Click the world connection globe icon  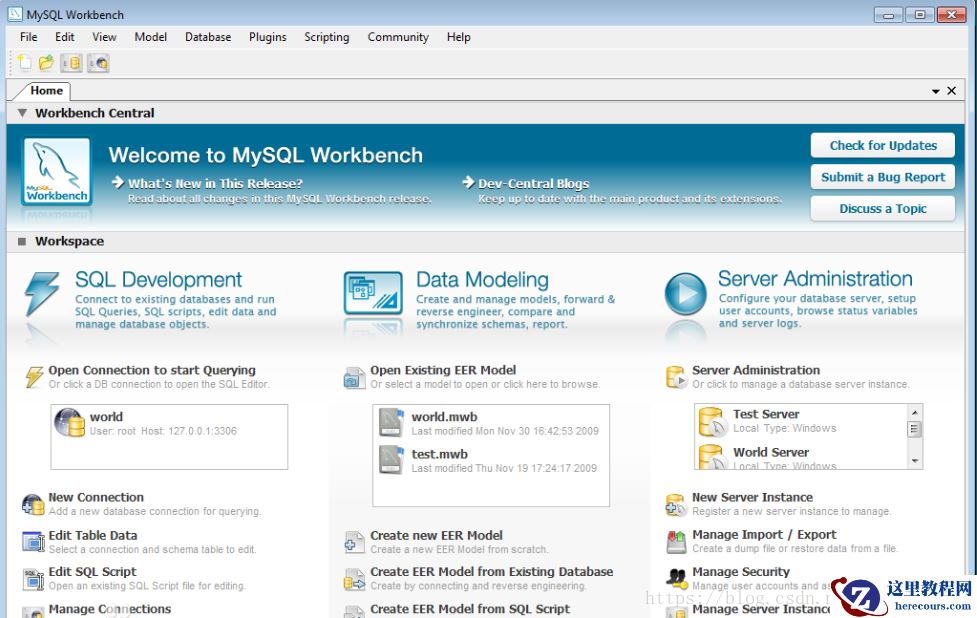click(x=69, y=422)
